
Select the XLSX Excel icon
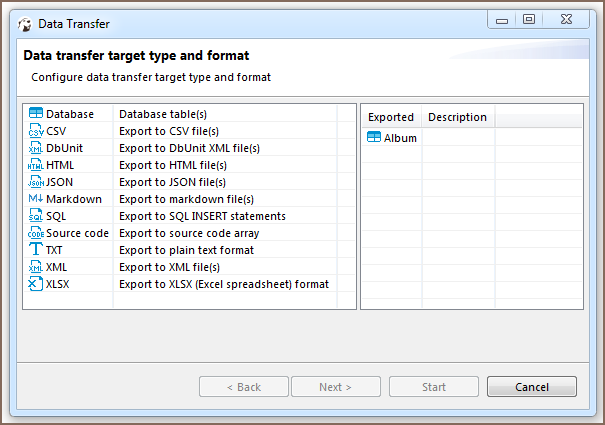coord(35,284)
